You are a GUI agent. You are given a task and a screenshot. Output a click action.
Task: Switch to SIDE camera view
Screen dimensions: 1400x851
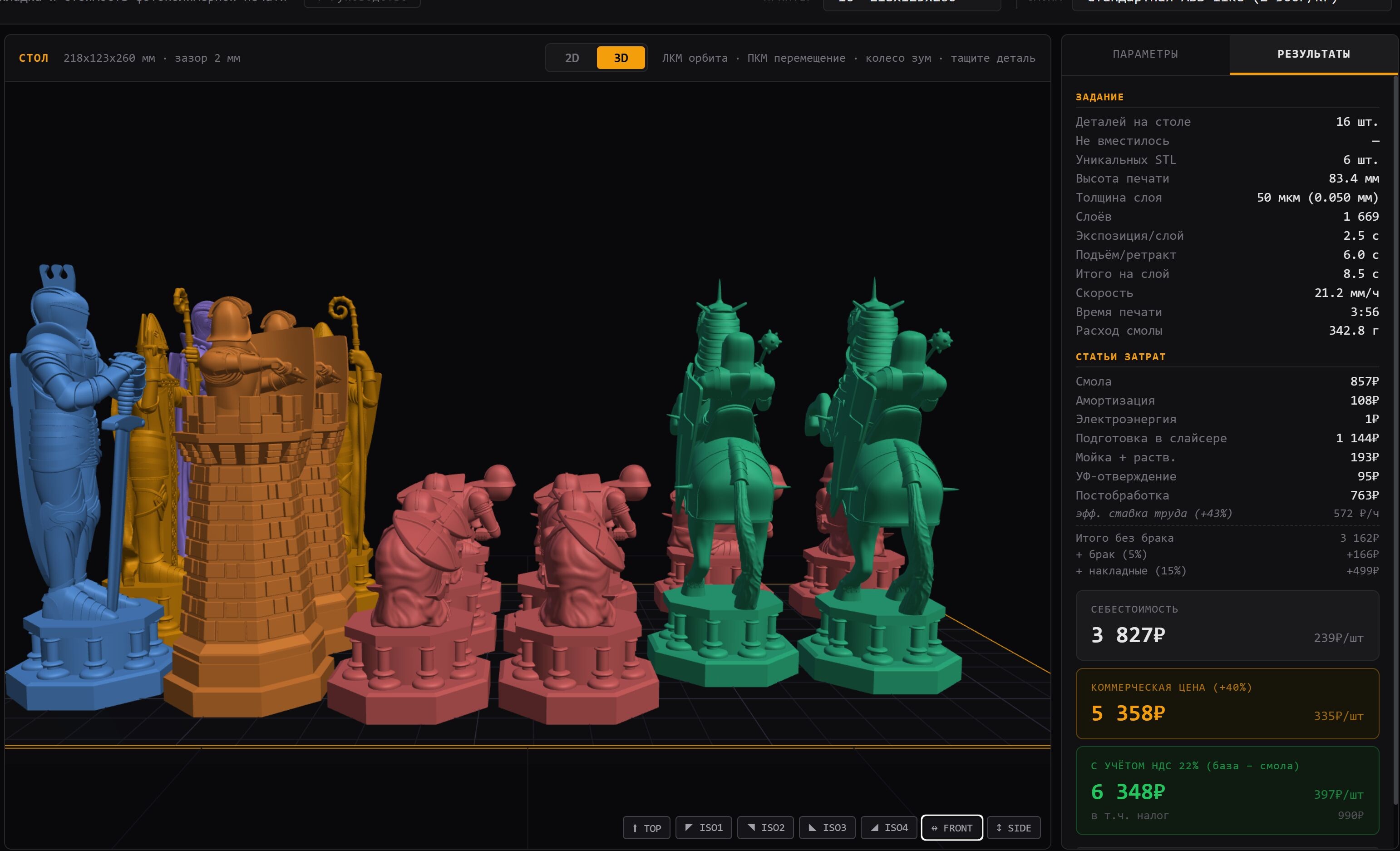click(1013, 828)
